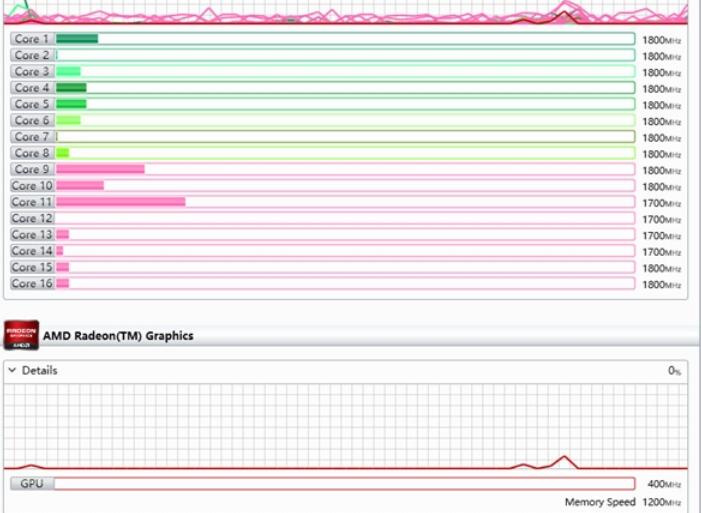The width and height of the screenshot is (701, 513).
Task: Click the Core 2 label
Action: click(32, 55)
